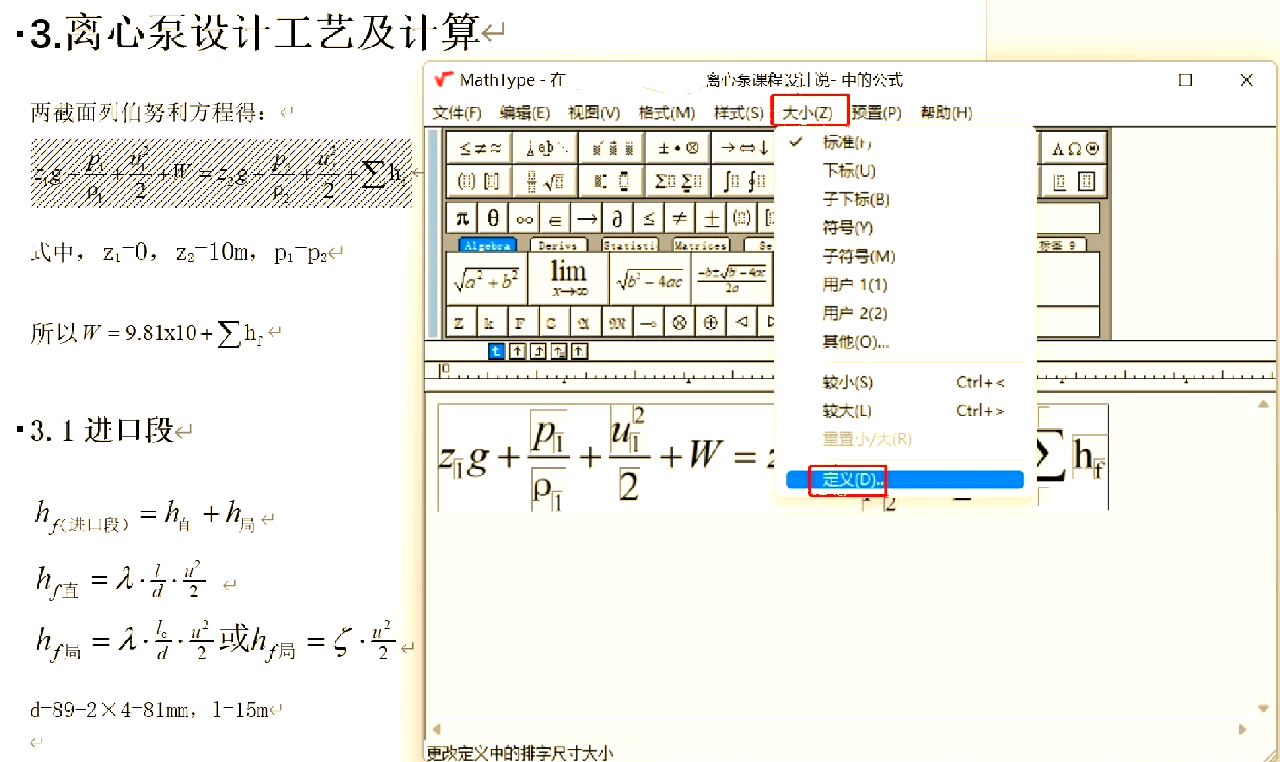Switch to the Matrices tab
This screenshot has width=1280, height=762.
(701, 245)
